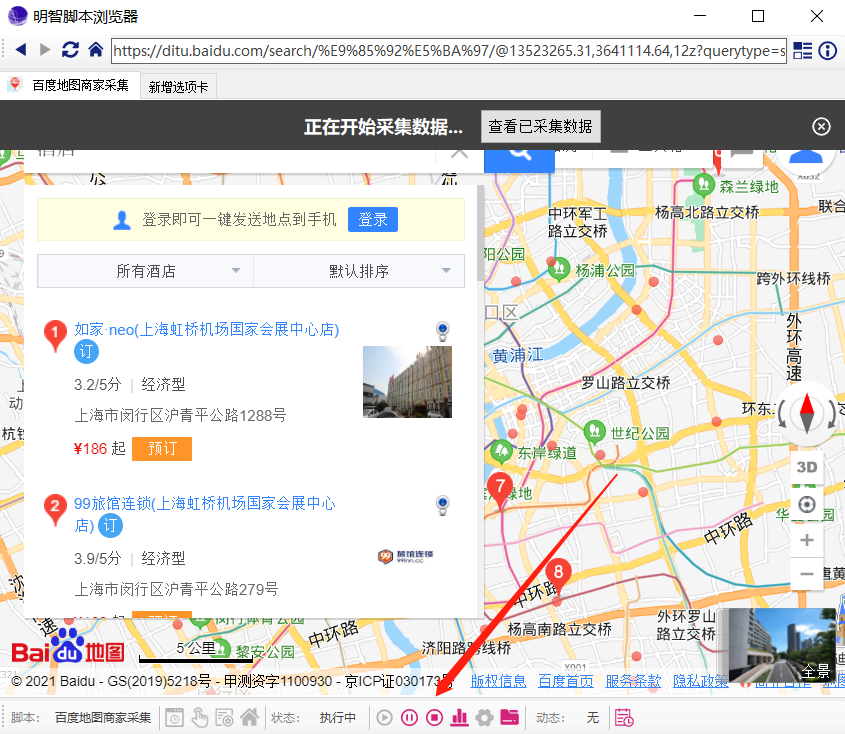845x734 pixels.
Task: Open the 隐私政策 link
Action: click(x=700, y=681)
